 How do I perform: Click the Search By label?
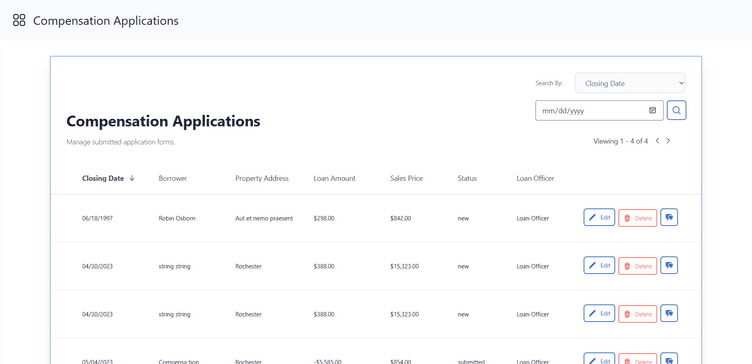pyautogui.click(x=549, y=83)
